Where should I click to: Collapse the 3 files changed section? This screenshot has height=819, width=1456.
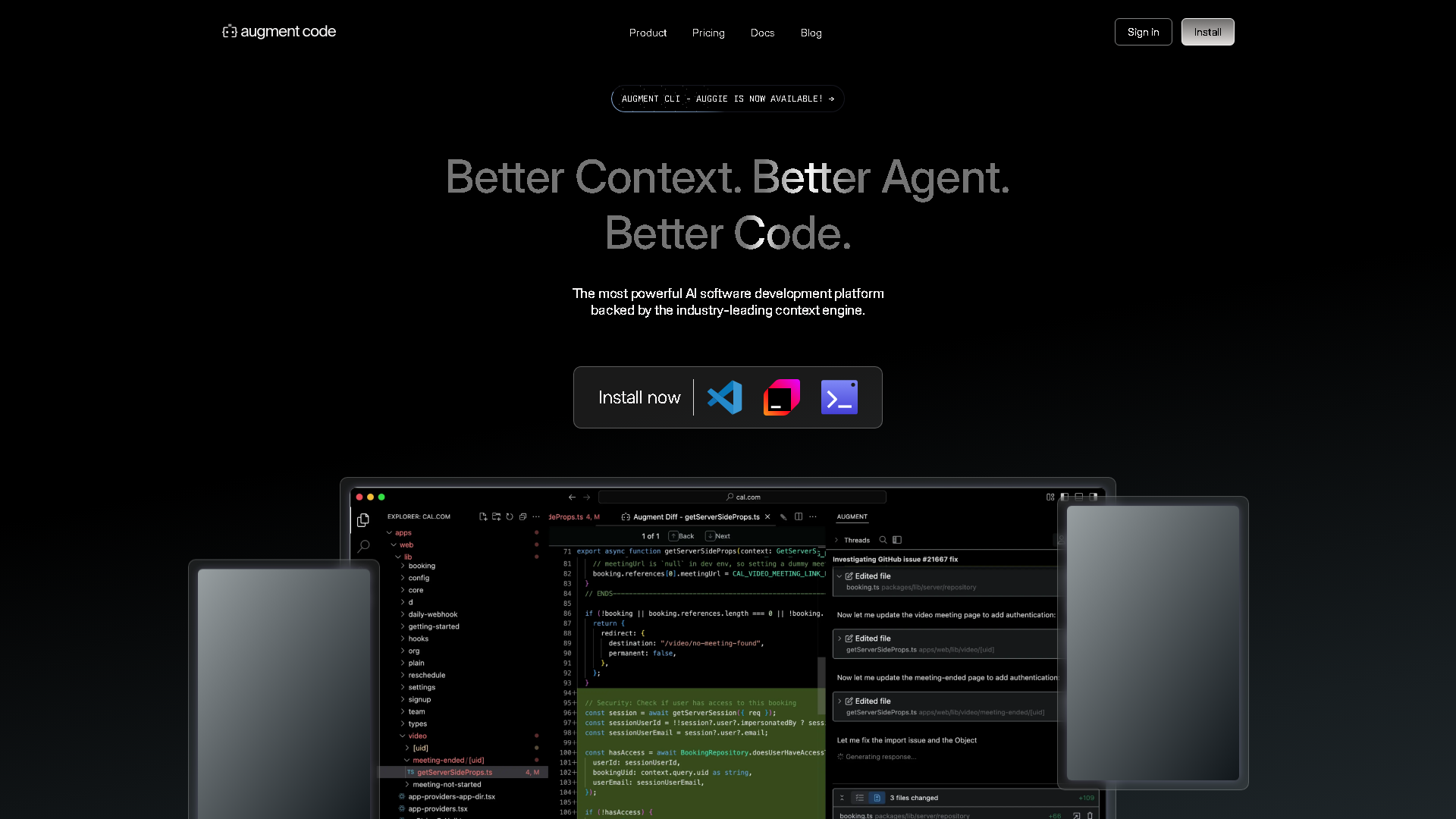pos(842,798)
